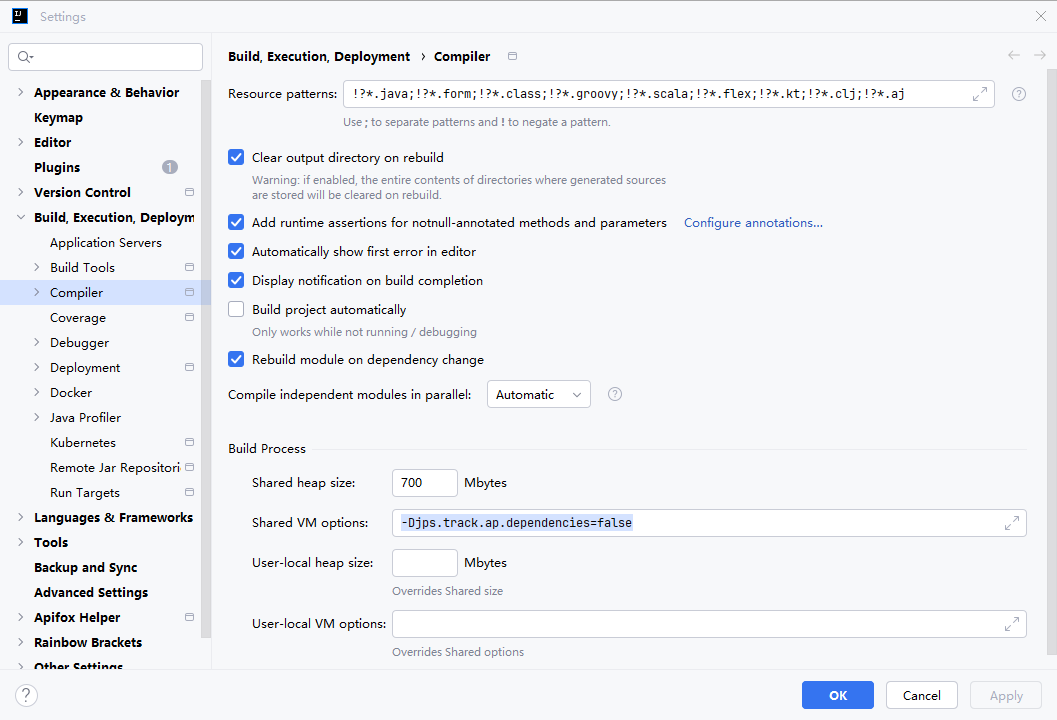
Task: Open Advanced Settings page
Action: [91, 592]
